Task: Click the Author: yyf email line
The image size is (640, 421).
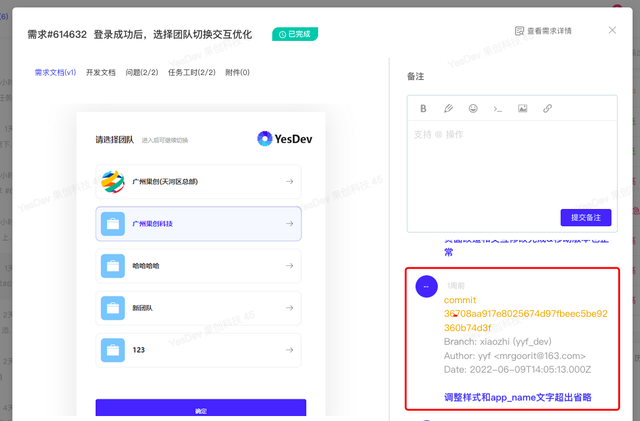Action: [x=515, y=356]
